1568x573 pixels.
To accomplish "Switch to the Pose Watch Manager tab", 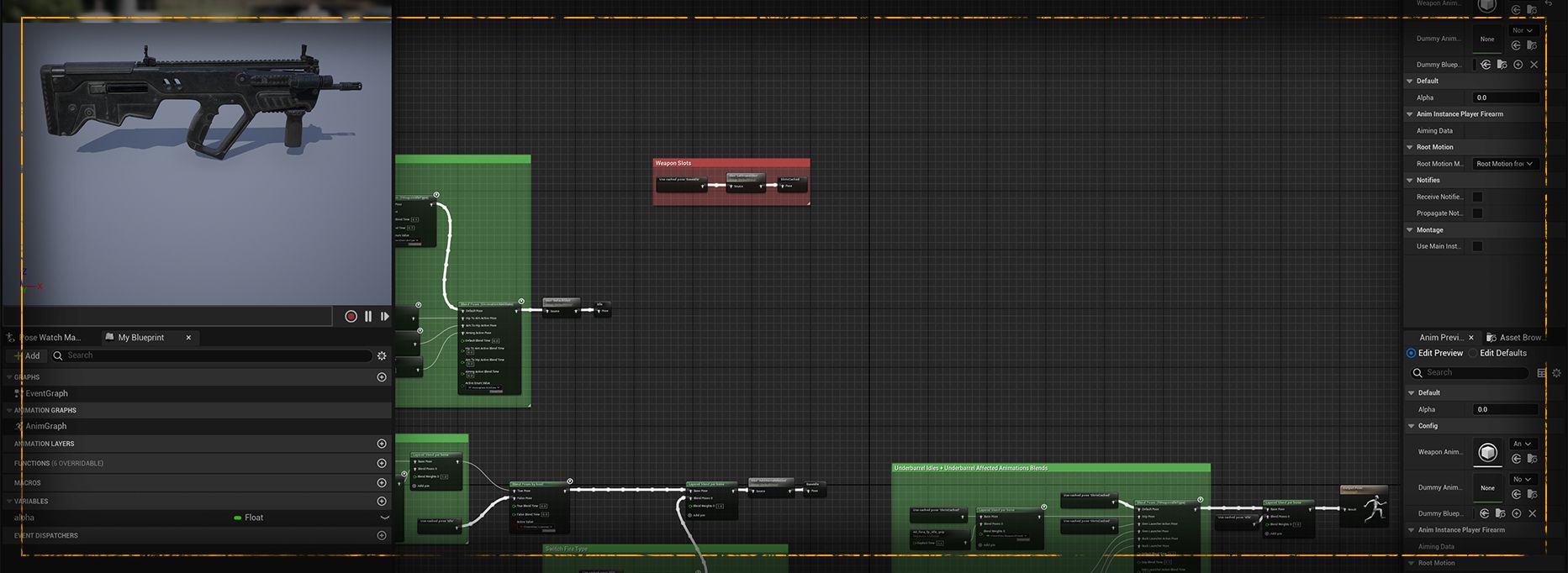I will 47,338.
